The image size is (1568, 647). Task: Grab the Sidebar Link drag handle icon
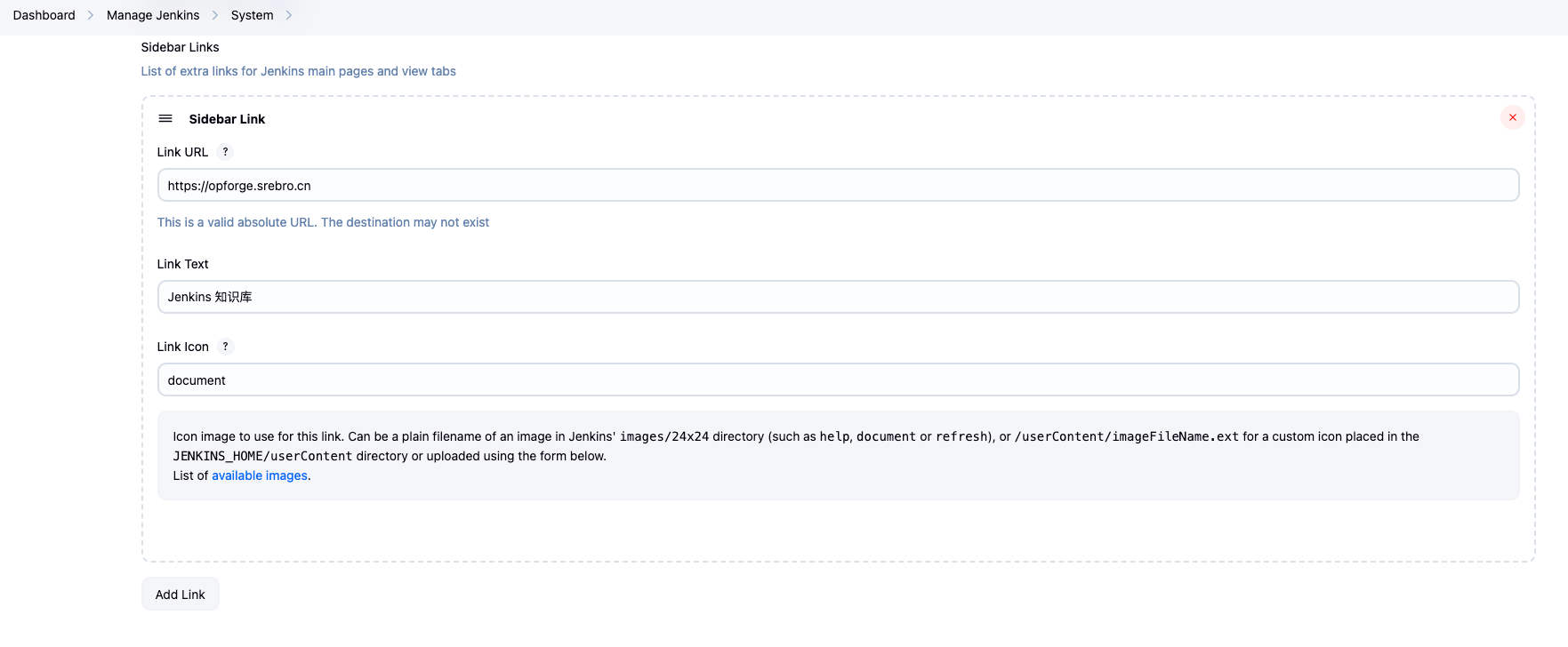tap(165, 118)
